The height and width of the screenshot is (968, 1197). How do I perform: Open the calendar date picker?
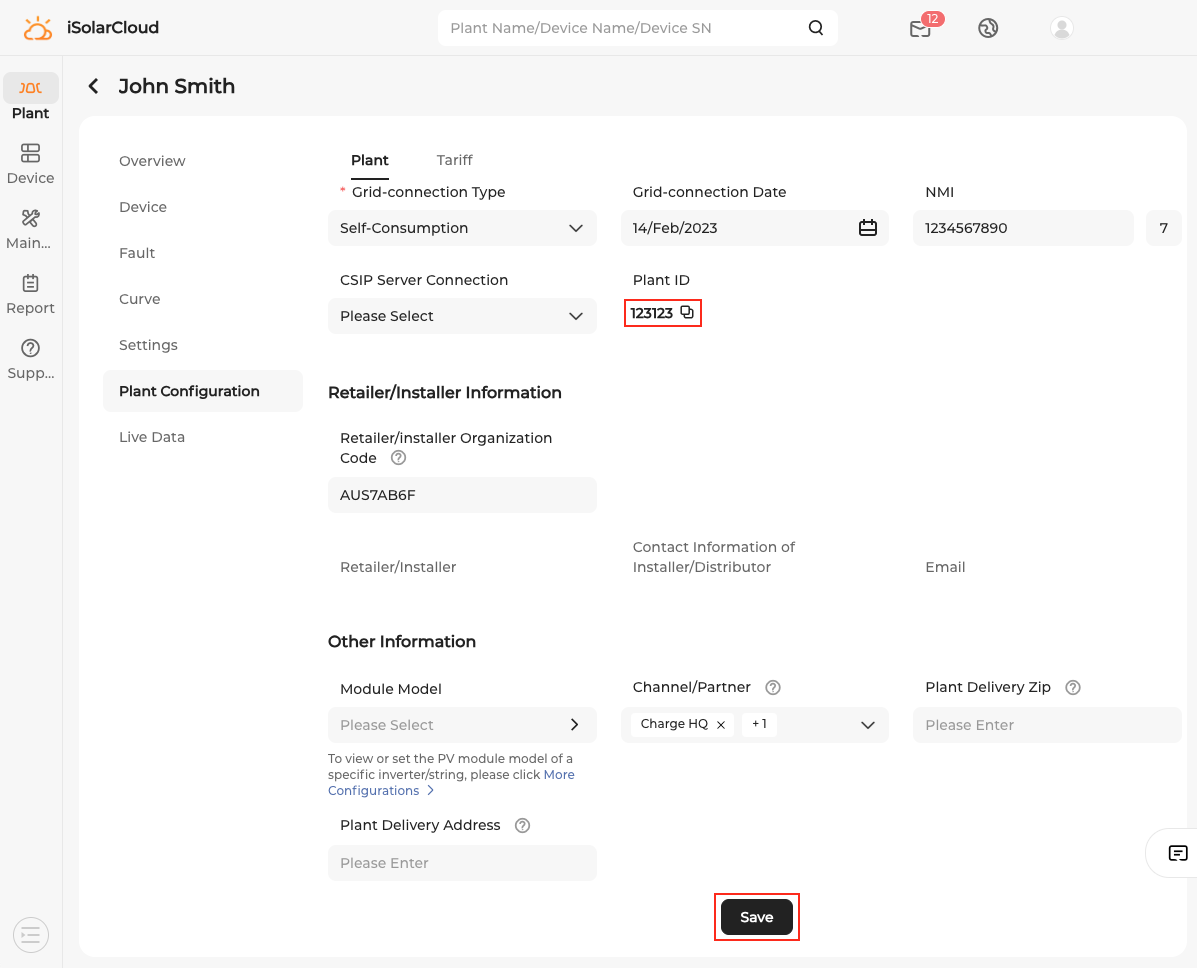[x=867, y=228]
